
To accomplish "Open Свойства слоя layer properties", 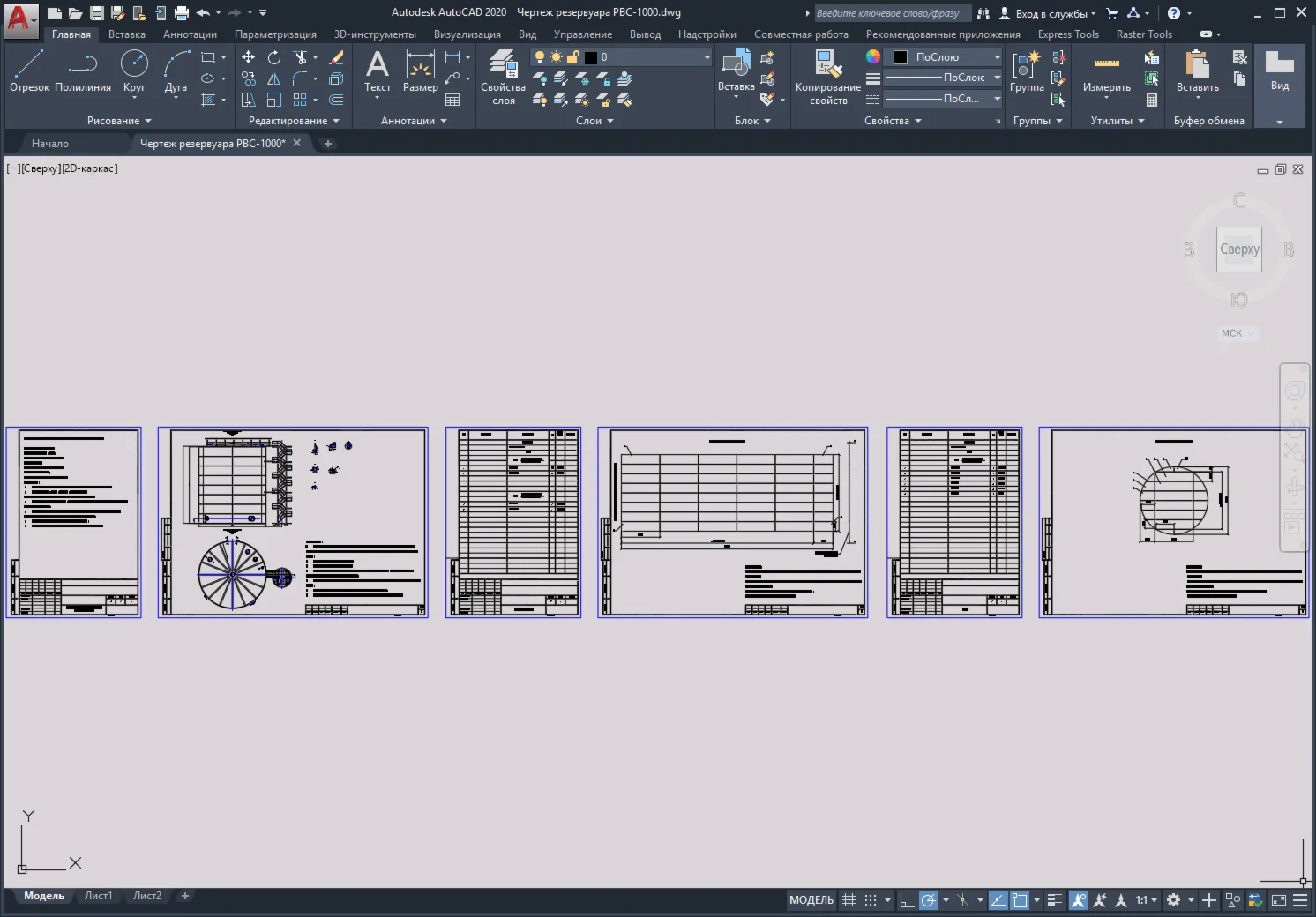I will click(x=503, y=78).
